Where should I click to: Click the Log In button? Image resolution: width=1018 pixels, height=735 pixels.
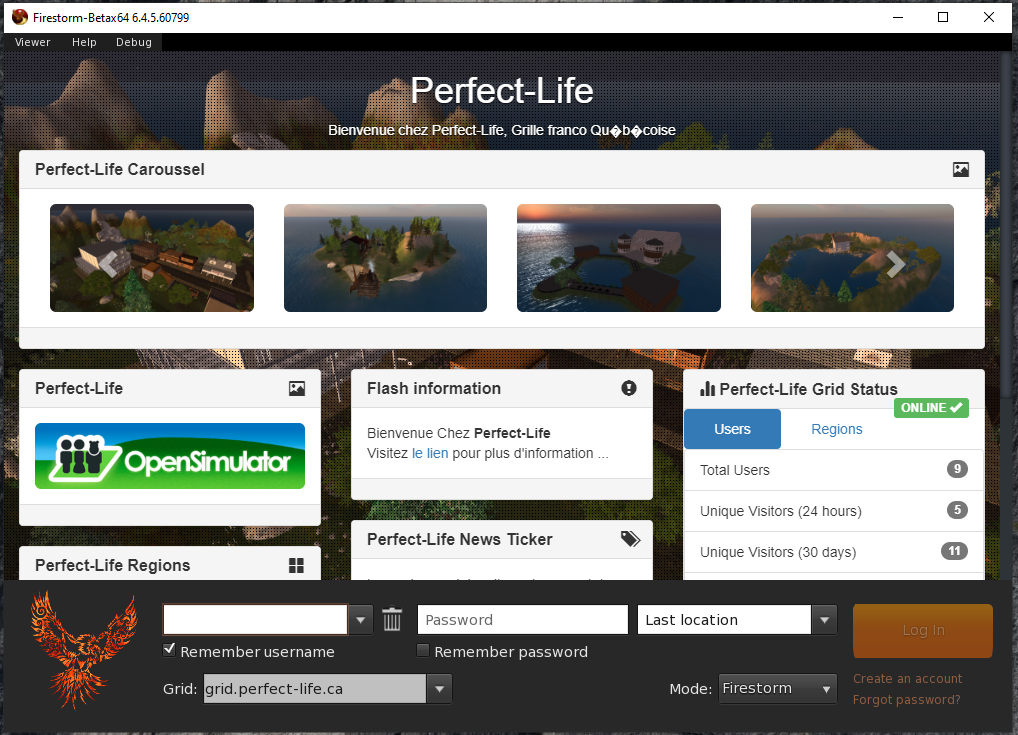point(923,630)
